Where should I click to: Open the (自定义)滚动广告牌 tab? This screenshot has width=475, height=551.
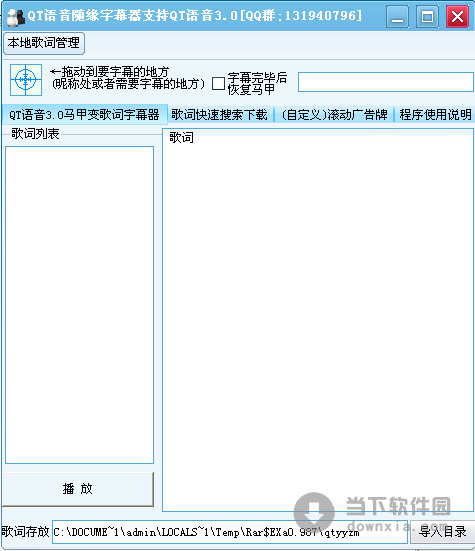tap(334, 115)
